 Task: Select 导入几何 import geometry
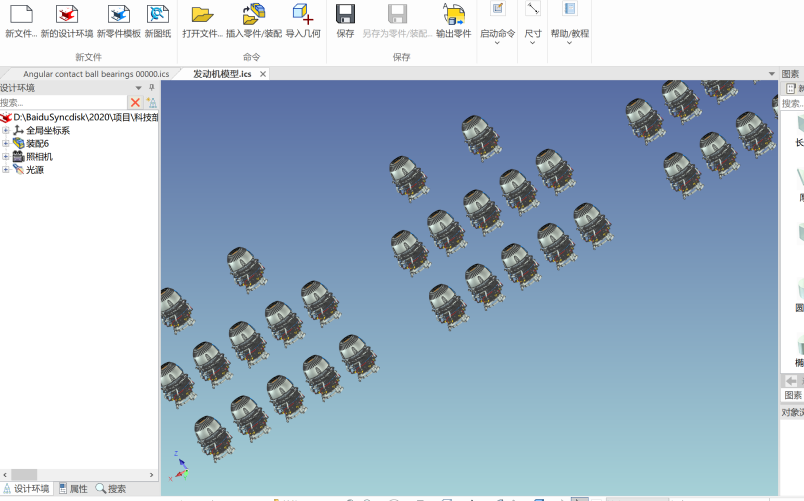coord(303,21)
